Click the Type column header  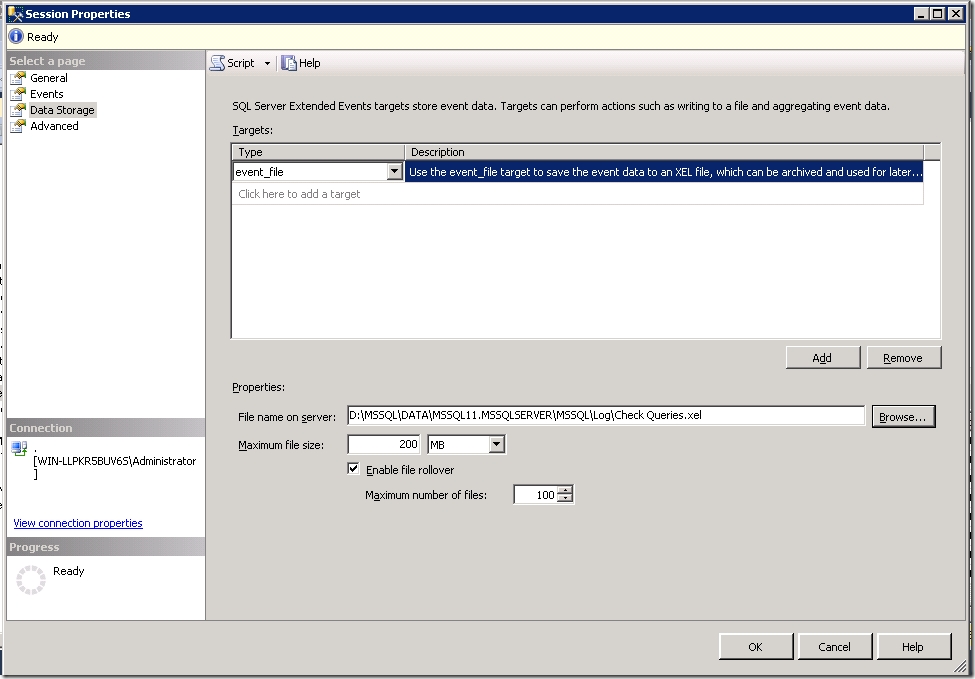pyautogui.click(x=318, y=152)
